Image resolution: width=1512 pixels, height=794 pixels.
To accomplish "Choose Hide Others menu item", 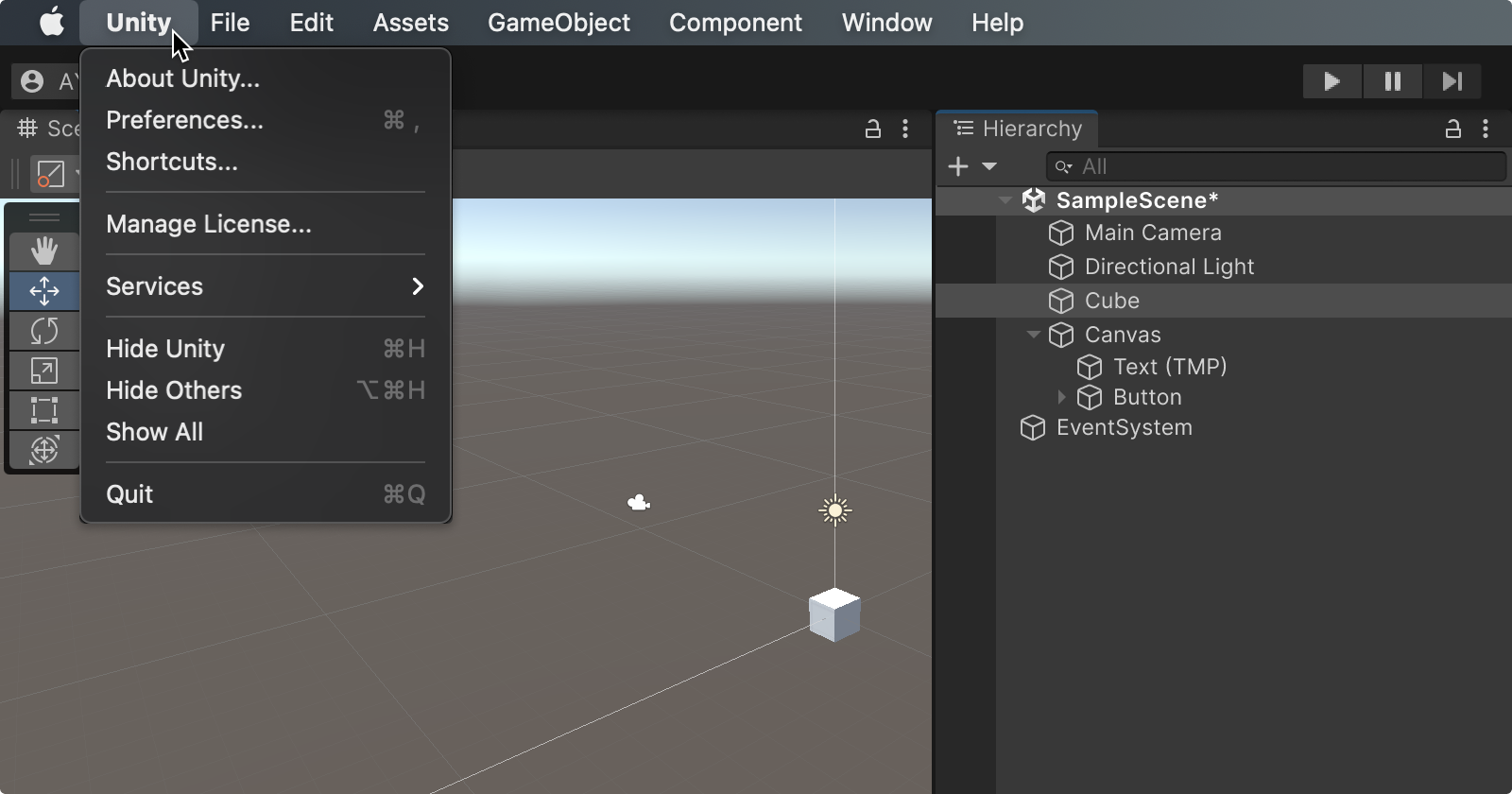I will click(266, 390).
